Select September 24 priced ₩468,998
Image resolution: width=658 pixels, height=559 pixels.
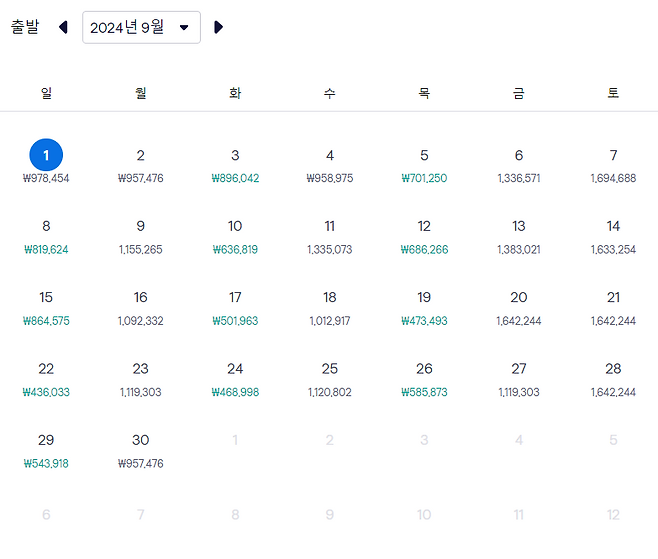pos(235,380)
